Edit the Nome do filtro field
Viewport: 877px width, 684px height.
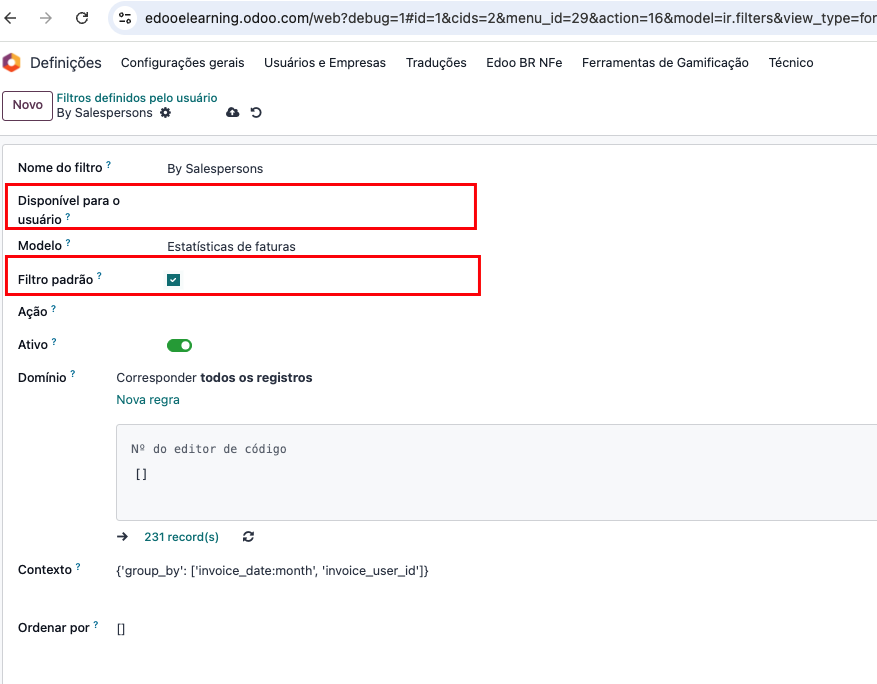[215, 168]
